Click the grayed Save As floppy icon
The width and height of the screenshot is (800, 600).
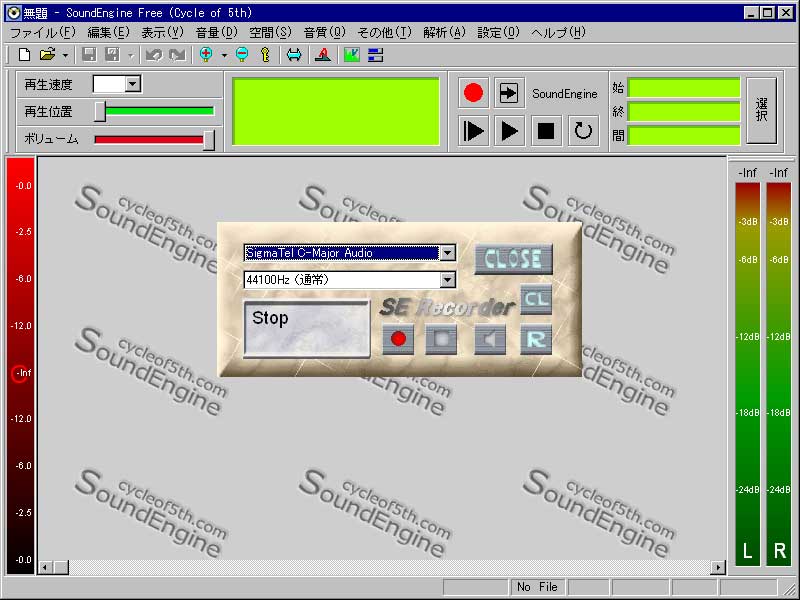point(112,55)
